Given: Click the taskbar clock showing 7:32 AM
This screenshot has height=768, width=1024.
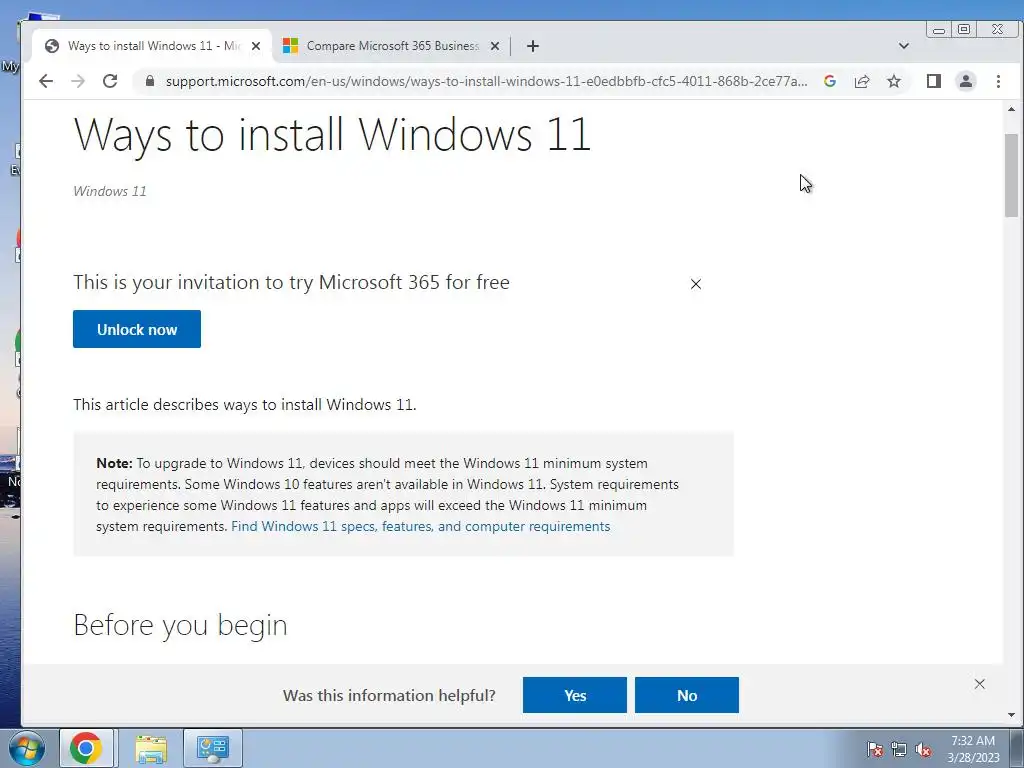Looking at the screenshot, I should 973,749.
